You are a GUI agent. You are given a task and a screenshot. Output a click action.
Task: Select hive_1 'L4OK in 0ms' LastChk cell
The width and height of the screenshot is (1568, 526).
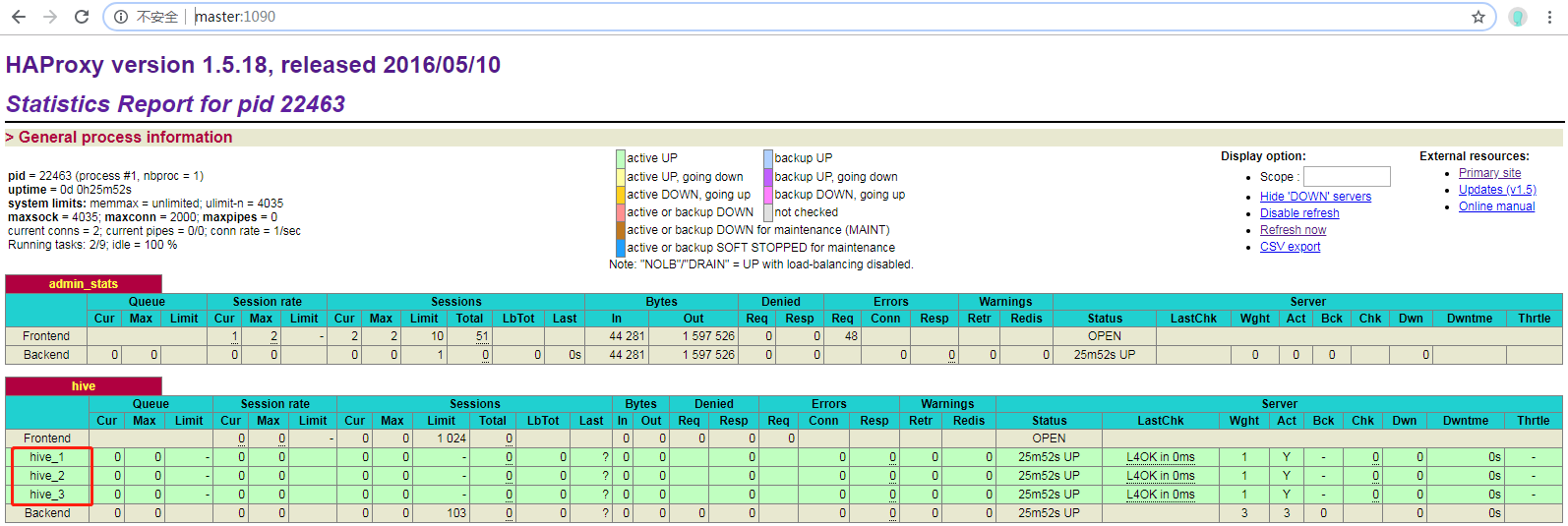tap(1161, 457)
